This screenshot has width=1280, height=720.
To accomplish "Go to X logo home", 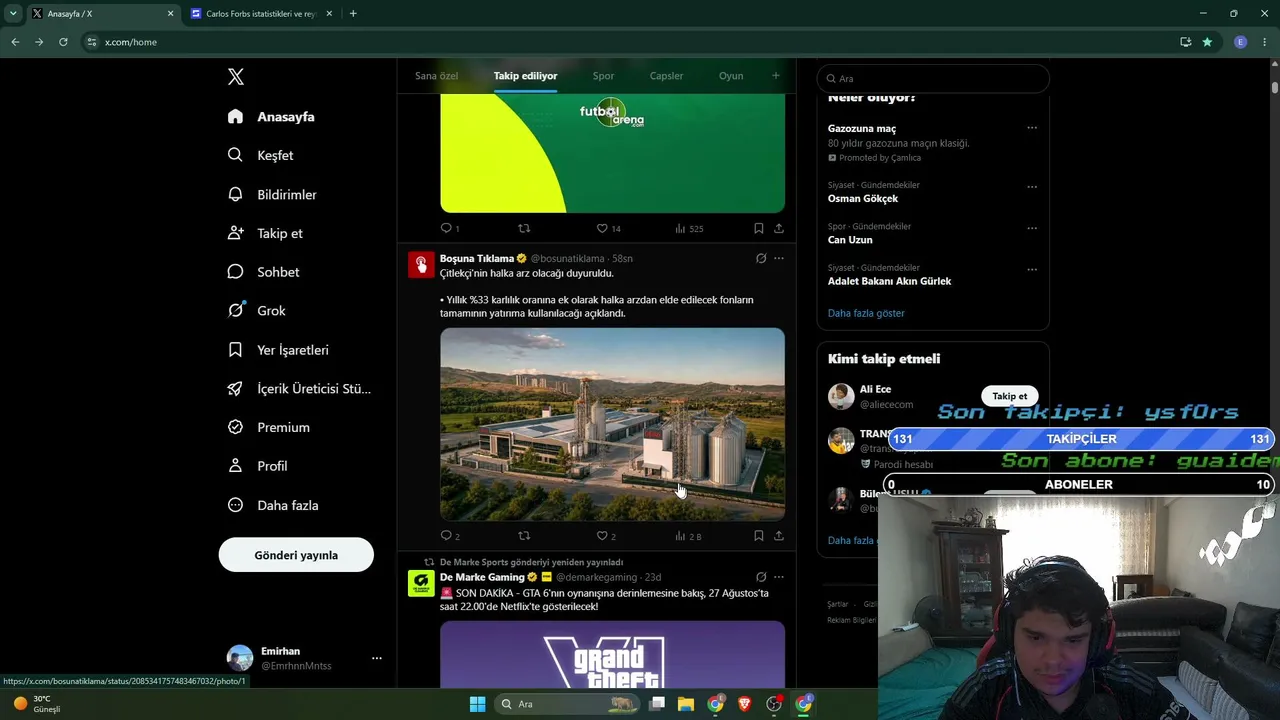I will [236, 77].
